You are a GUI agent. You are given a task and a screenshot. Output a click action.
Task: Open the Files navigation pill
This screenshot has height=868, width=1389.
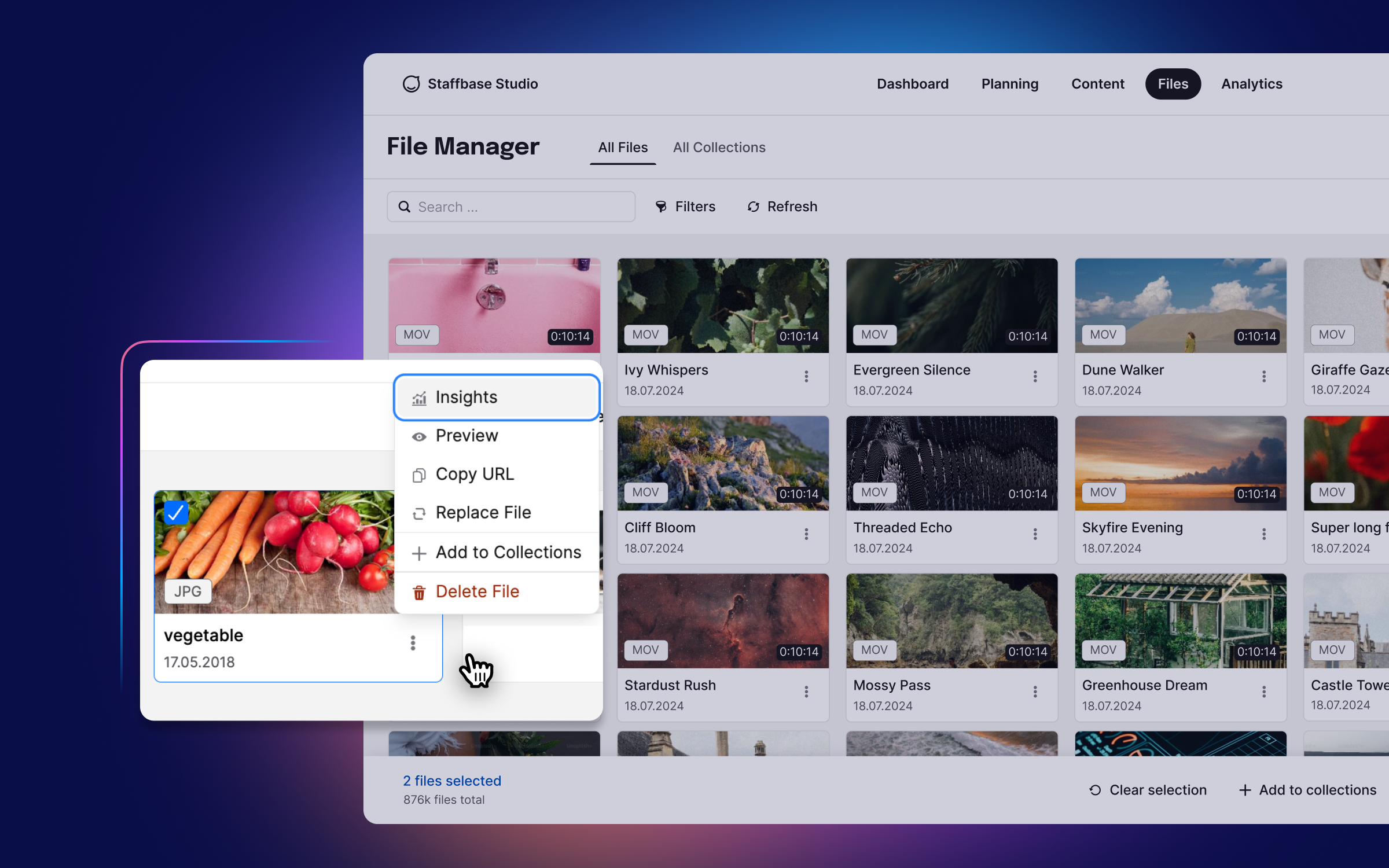coord(1173,84)
